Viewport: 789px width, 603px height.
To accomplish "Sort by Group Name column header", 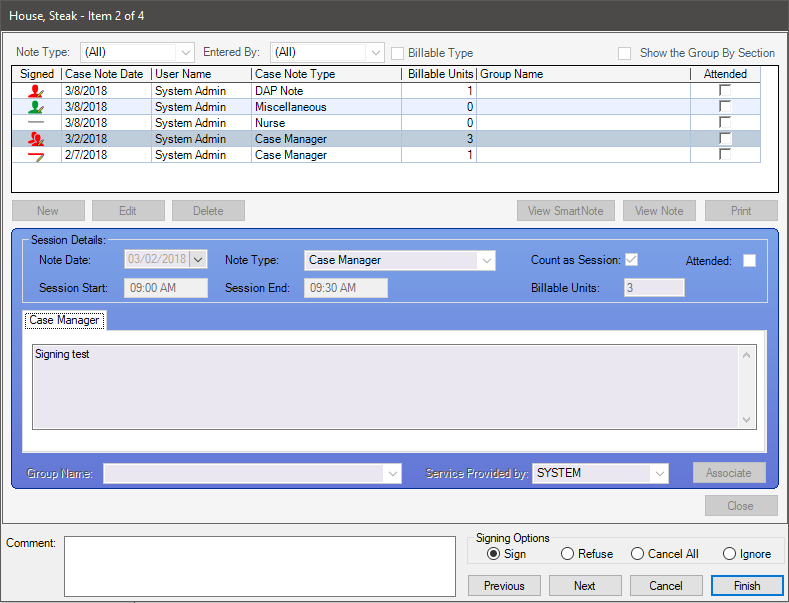I will pyautogui.click(x=583, y=74).
